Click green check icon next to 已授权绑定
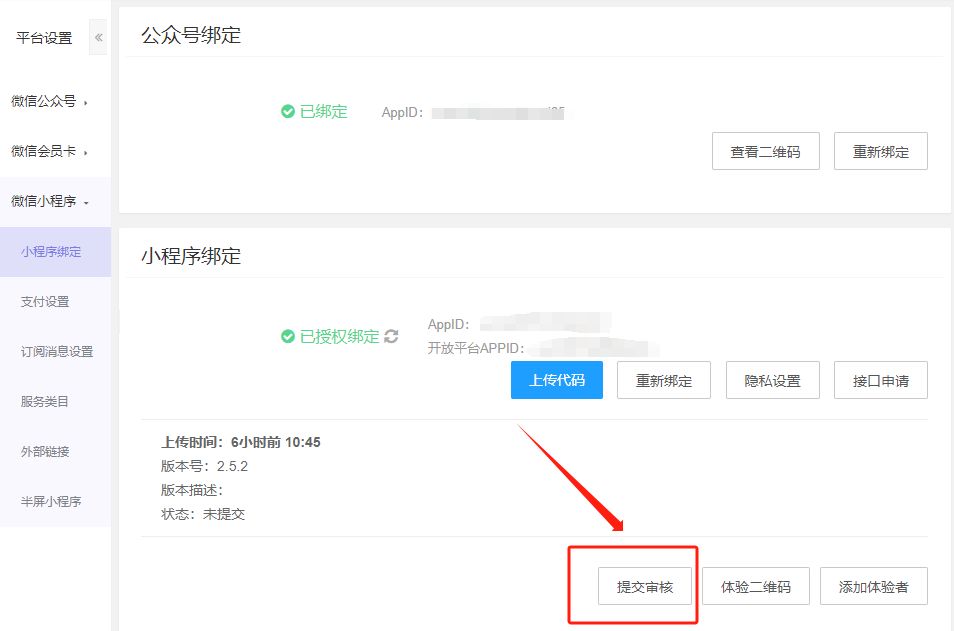The image size is (954, 631). (x=288, y=337)
